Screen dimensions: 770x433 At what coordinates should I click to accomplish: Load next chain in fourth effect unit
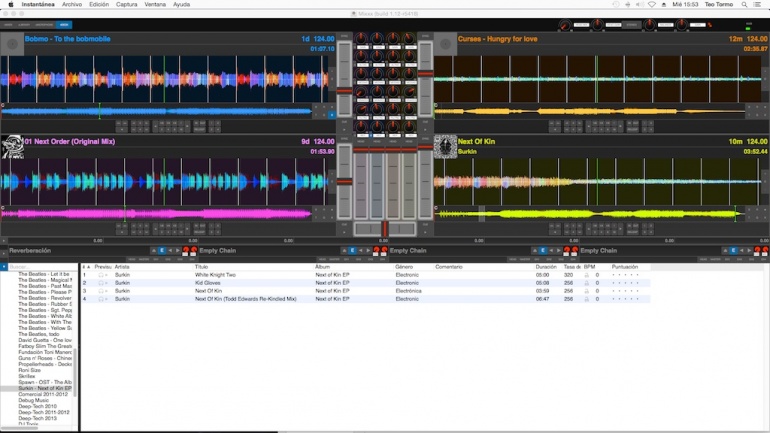coord(749,250)
